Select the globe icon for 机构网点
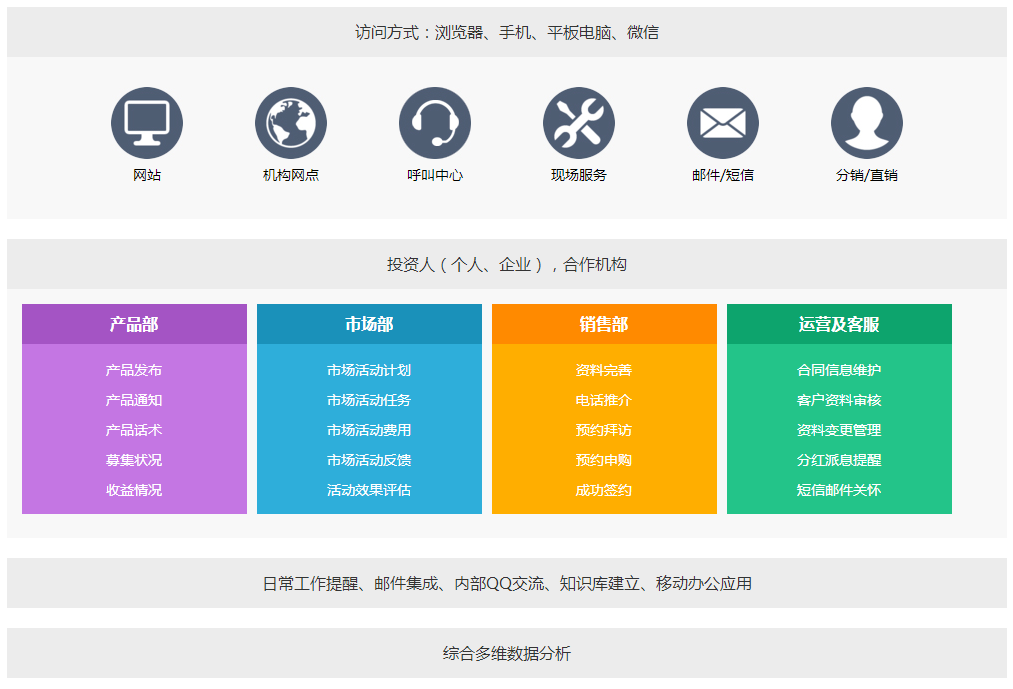 pyautogui.click(x=291, y=124)
